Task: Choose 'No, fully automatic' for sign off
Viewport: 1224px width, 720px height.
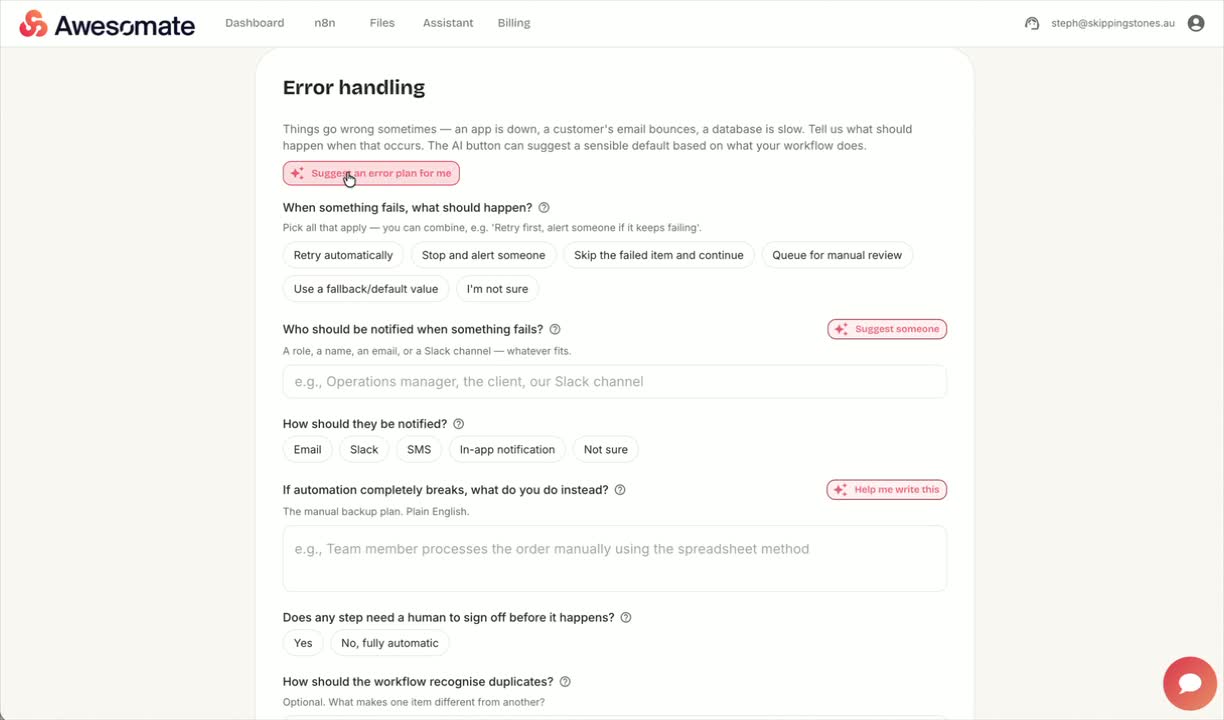Action: coord(390,643)
